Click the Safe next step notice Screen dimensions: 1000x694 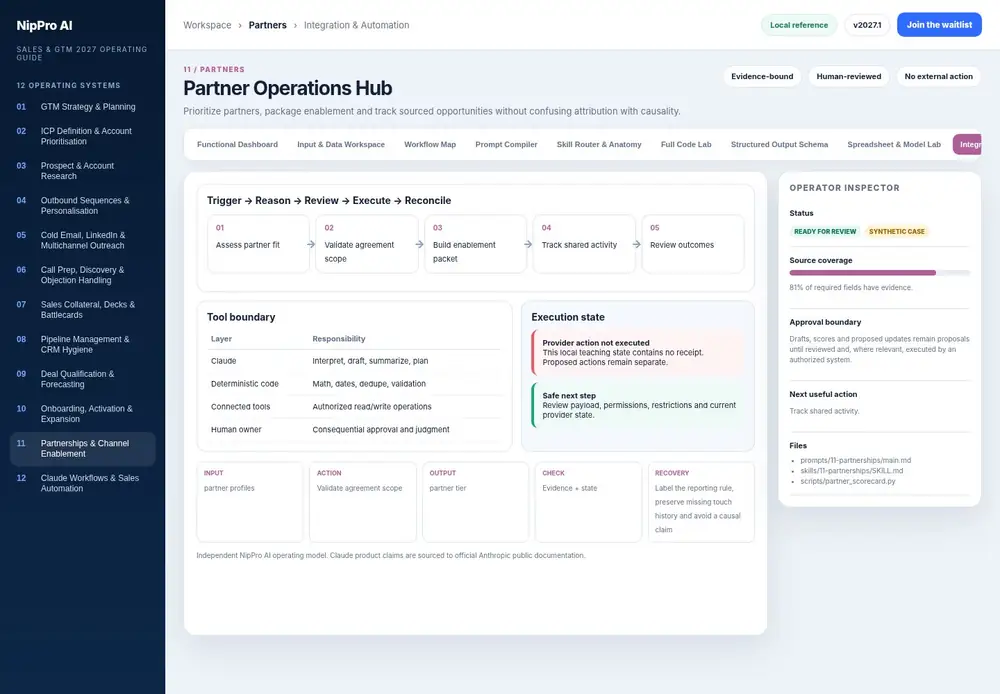638,405
